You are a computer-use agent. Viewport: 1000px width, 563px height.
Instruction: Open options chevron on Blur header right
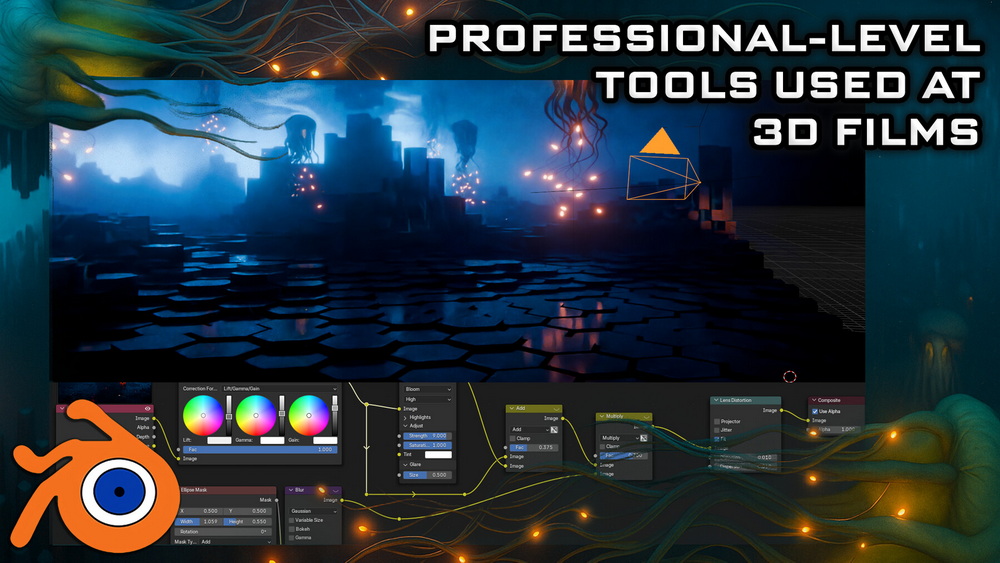point(335,490)
